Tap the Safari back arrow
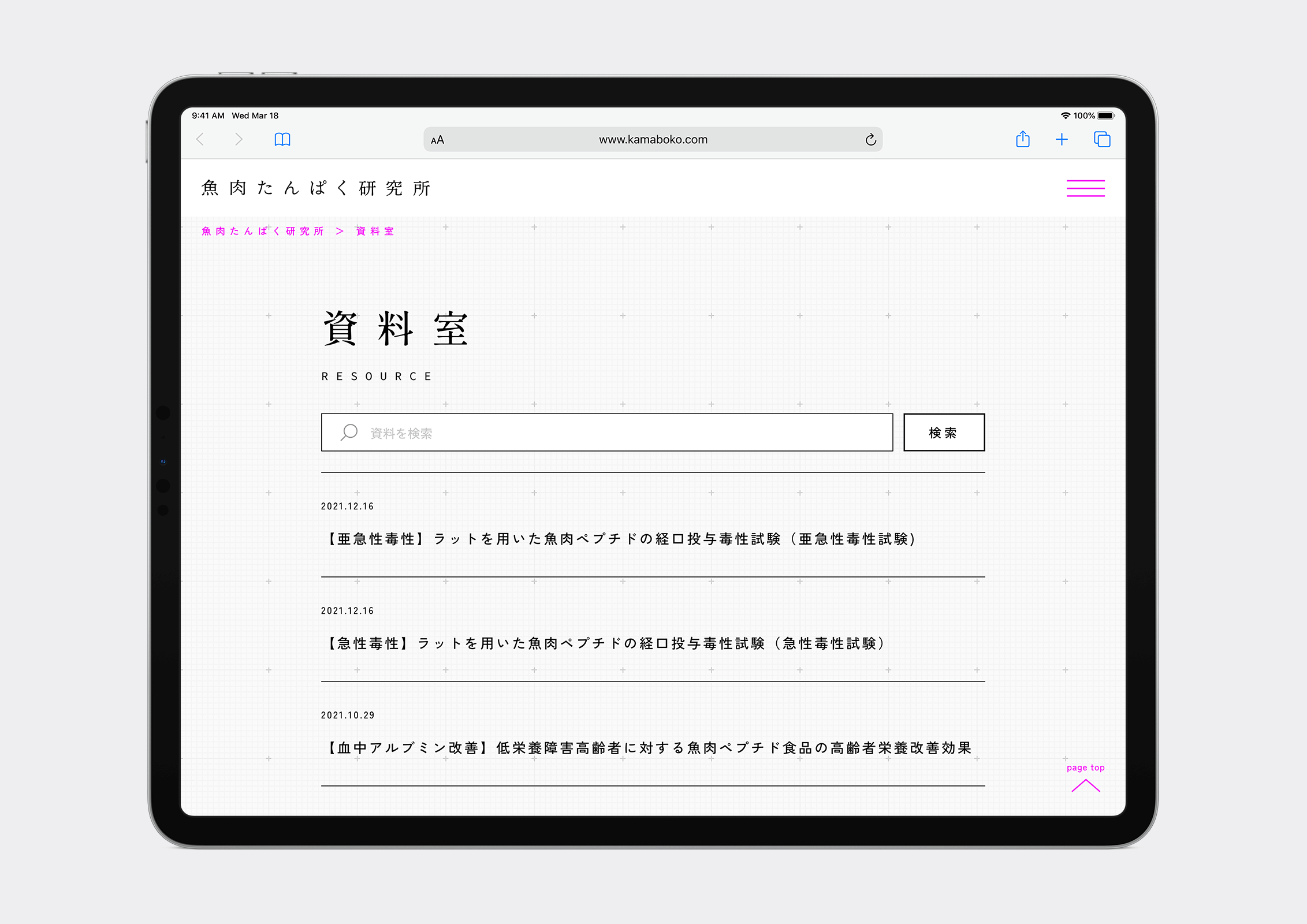This screenshot has height=924, width=1307. [x=200, y=139]
